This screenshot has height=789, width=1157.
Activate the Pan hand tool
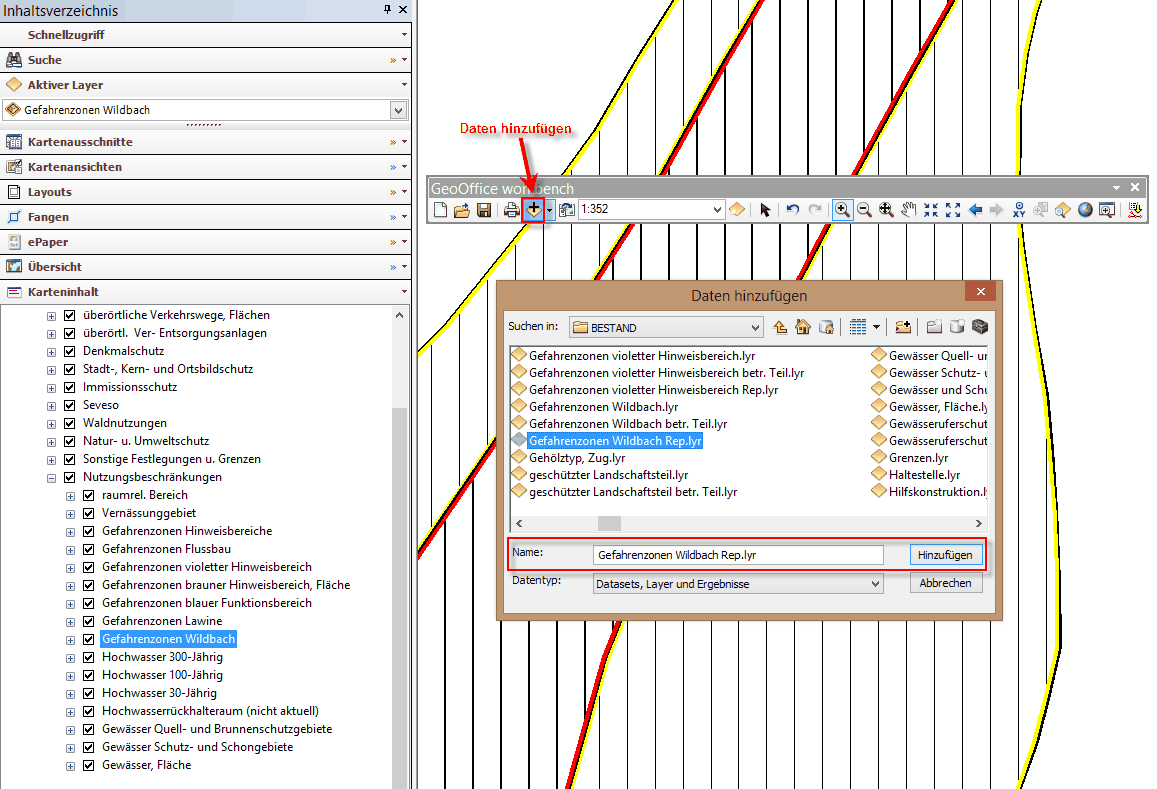pyautogui.click(x=908, y=210)
